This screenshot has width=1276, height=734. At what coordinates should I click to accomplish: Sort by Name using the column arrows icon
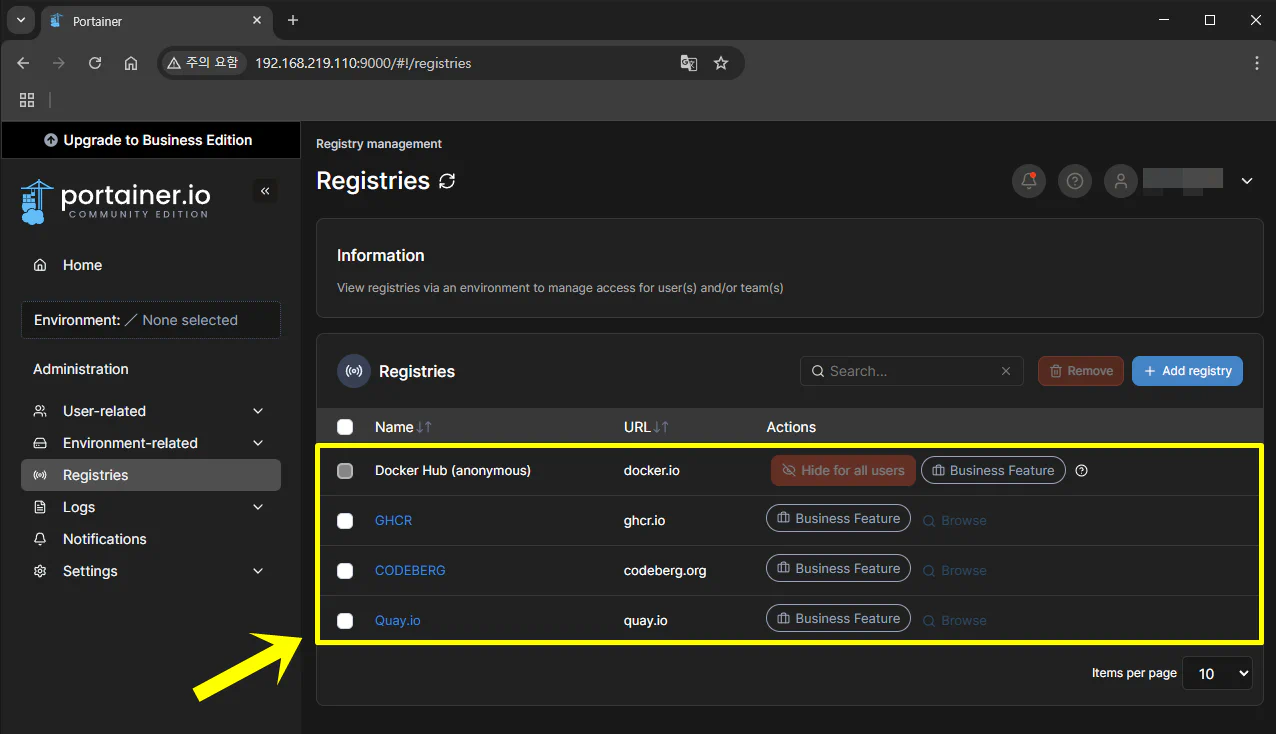[425, 427]
